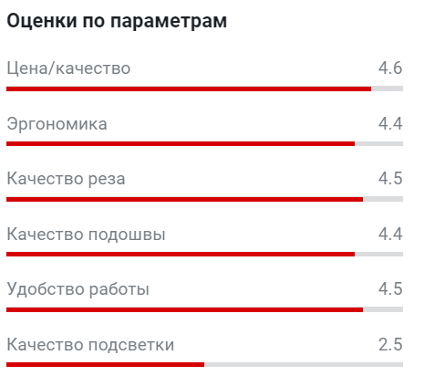Click the red part of Качество подсветки bar

105,365
